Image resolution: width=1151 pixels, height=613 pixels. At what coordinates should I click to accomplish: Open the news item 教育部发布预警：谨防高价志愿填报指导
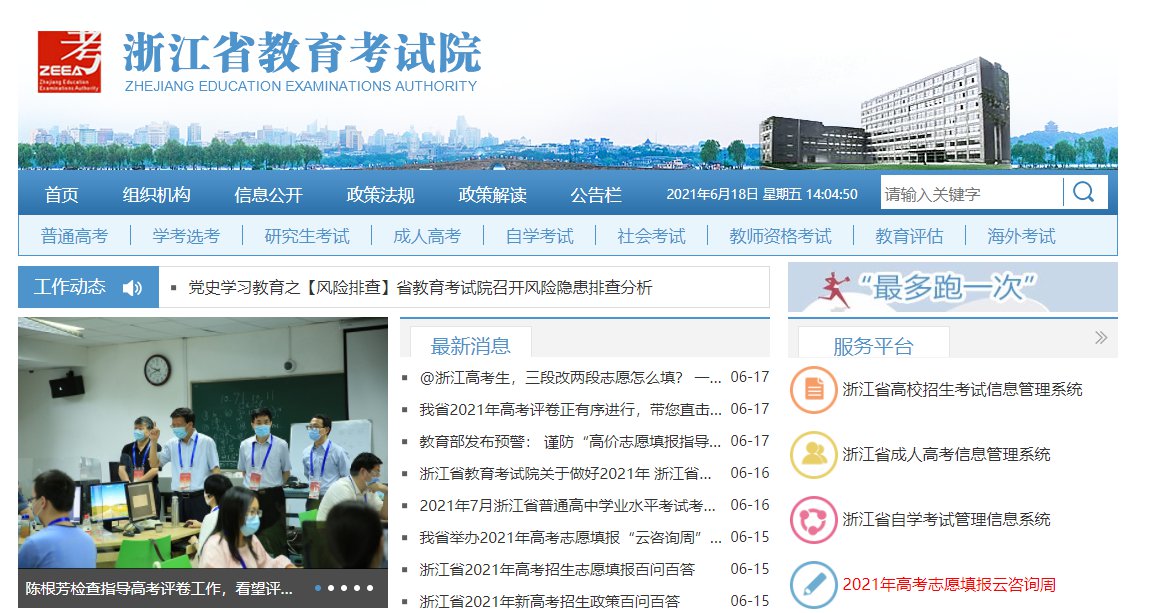[x=570, y=441]
